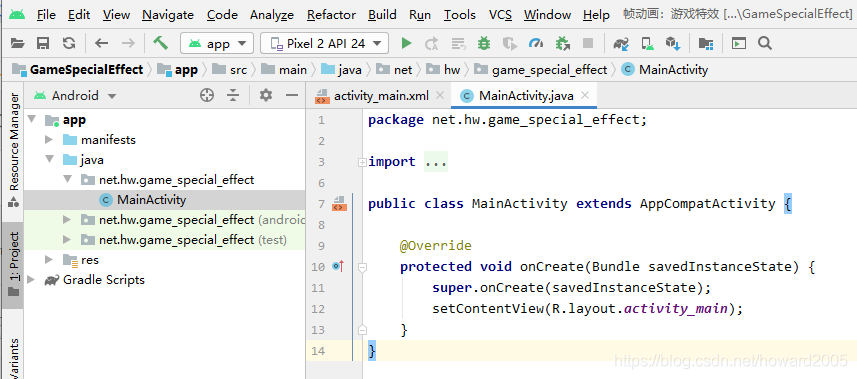Open project panel settings gear
This screenshot has width=857, height=379.
pyautogui.click(x=266, y=96)
